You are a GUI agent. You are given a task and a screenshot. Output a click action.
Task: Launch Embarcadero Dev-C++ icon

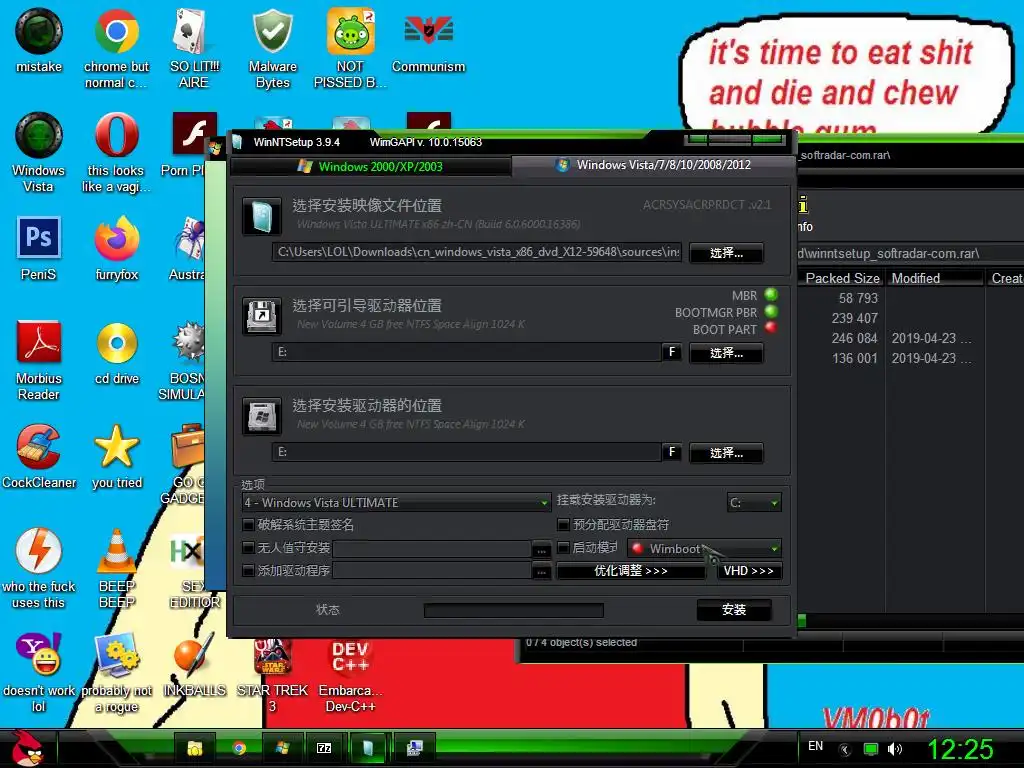[350, 675]
